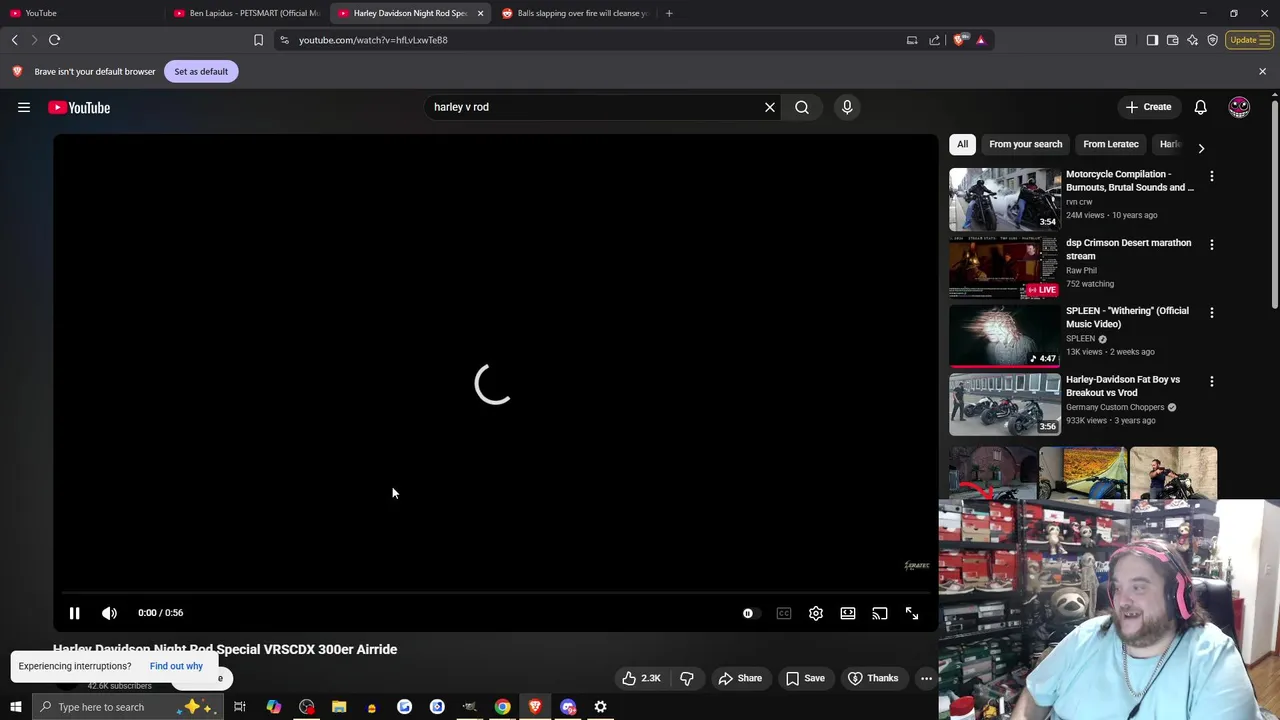Viewport: 1280px width, 720px height.
Task: Bookmark this page
Action: (x=258, y=40)
